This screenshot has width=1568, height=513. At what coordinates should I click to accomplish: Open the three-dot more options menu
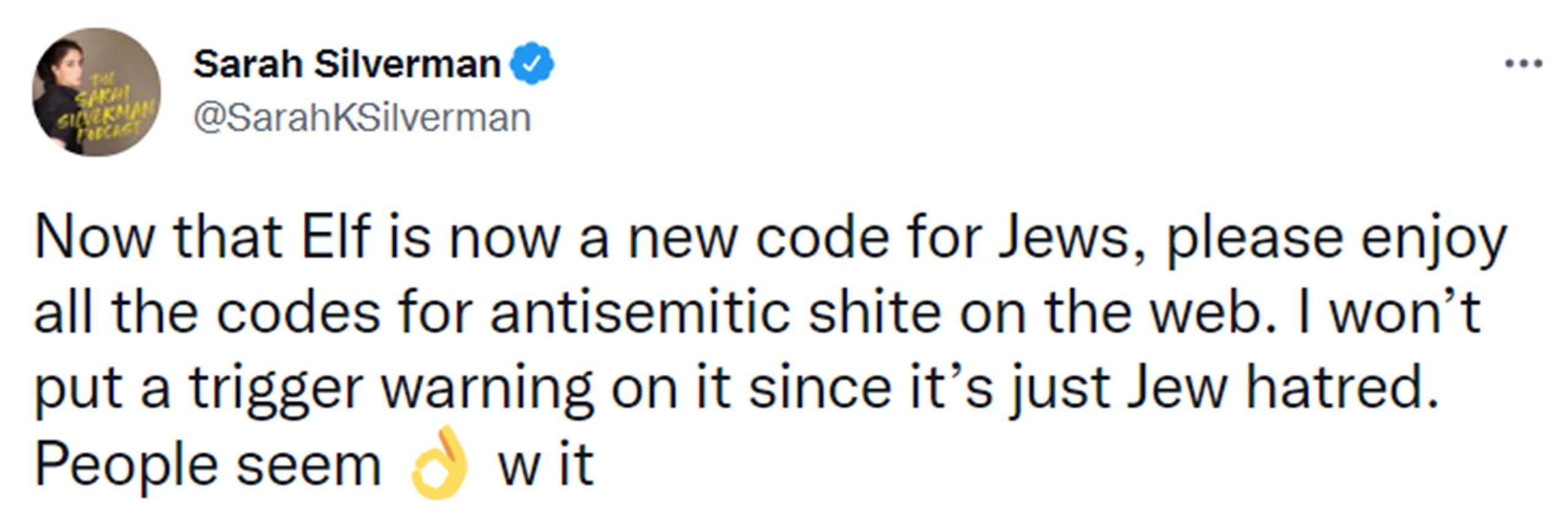1523,63
